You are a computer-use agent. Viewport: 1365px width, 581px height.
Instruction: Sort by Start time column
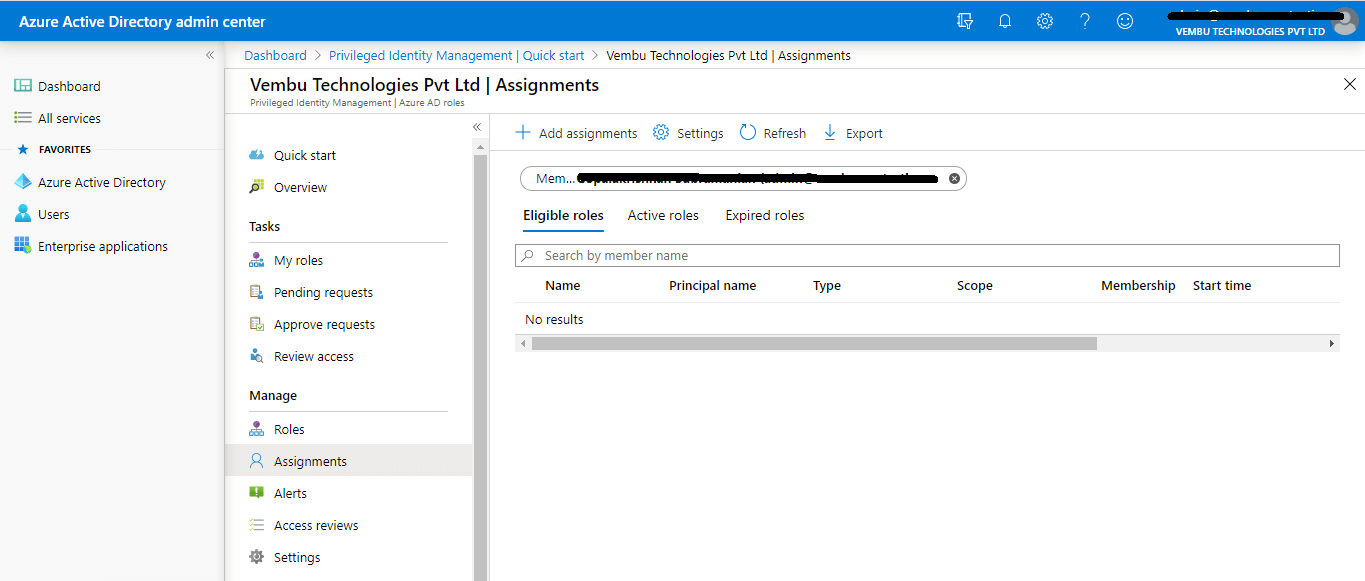[x=1222, y=286]
